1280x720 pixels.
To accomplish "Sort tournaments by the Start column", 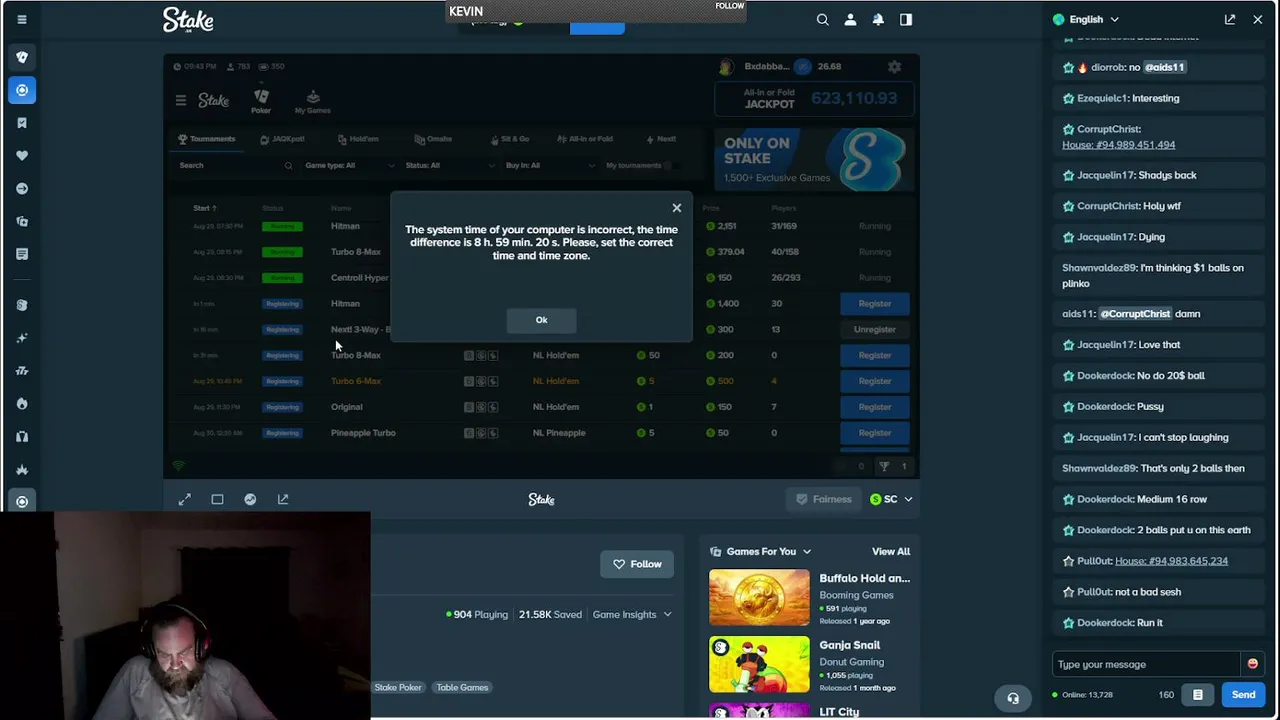I will coord(204,208).
